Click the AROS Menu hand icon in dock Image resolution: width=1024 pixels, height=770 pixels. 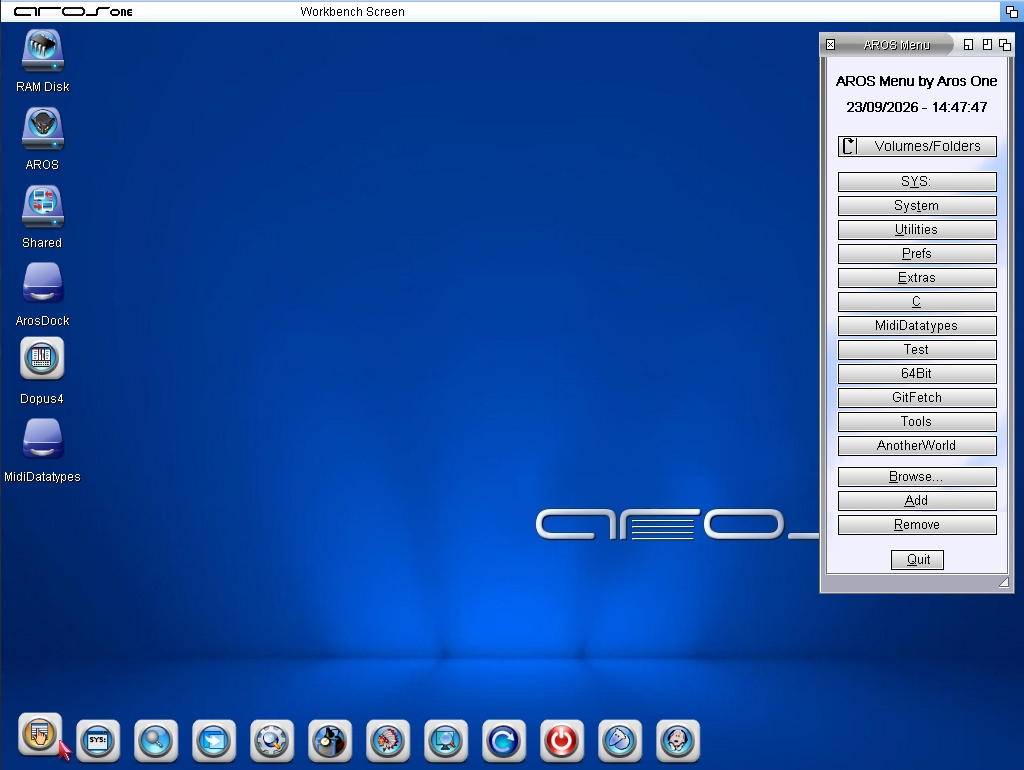coord(40,734)
